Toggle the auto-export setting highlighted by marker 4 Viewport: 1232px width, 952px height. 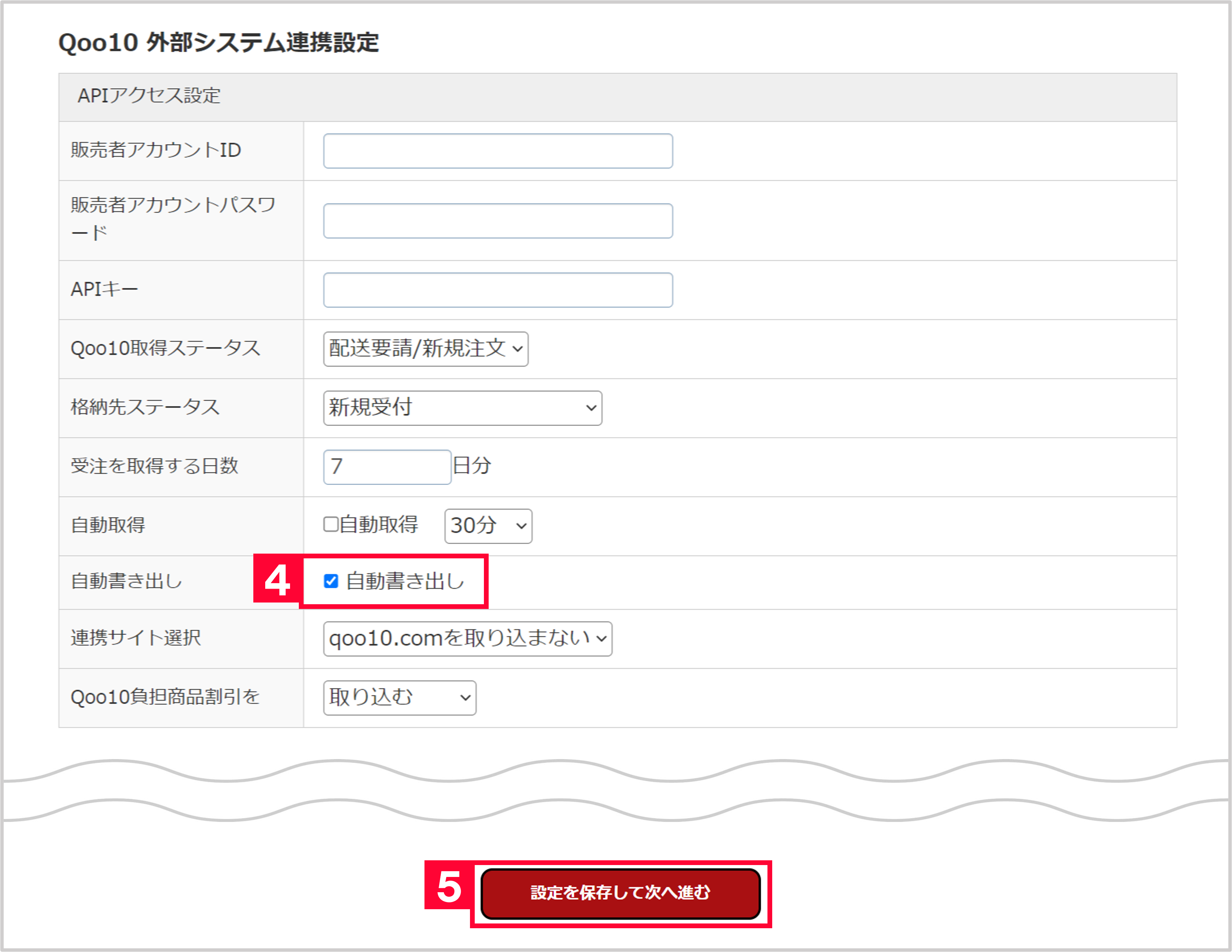[x=331, y=581]
